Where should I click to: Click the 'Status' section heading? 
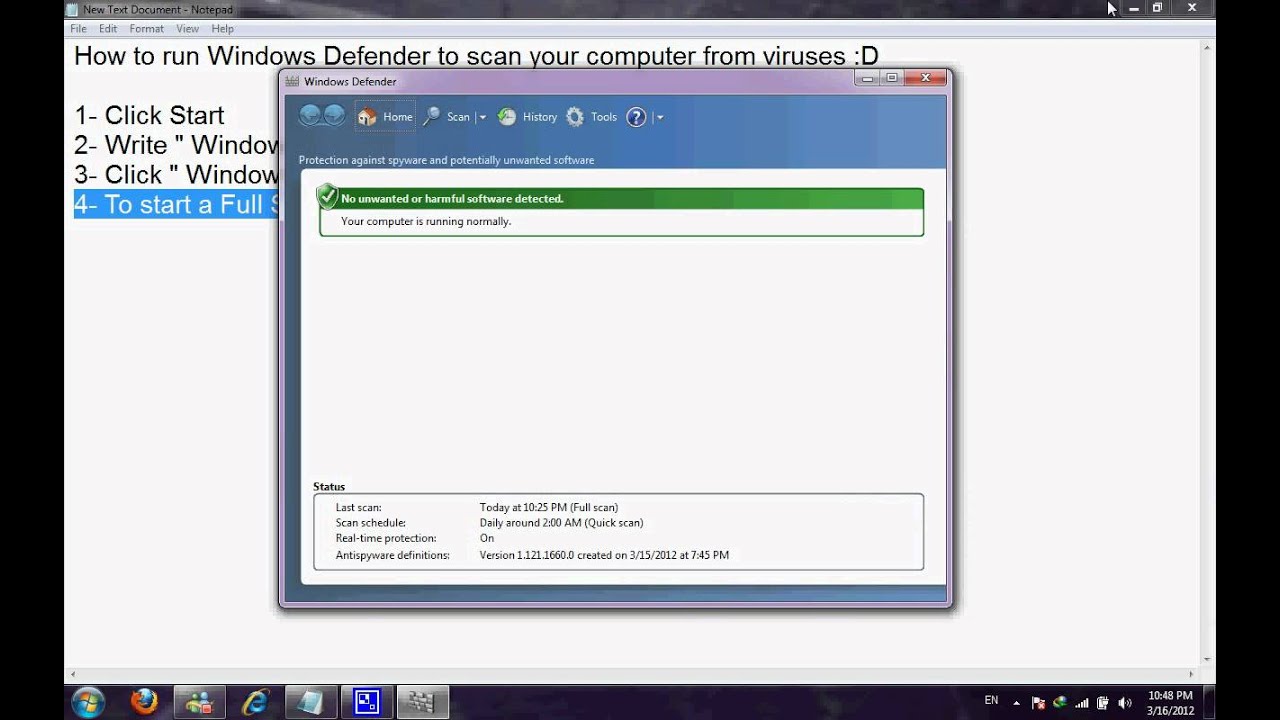point(329,487)
